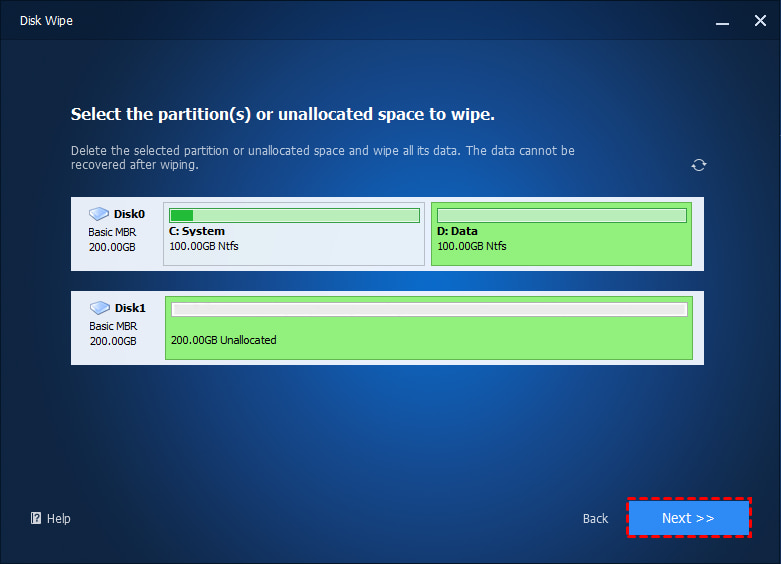Select the C: System partition

pyautogui.click(x=294, y=234)
